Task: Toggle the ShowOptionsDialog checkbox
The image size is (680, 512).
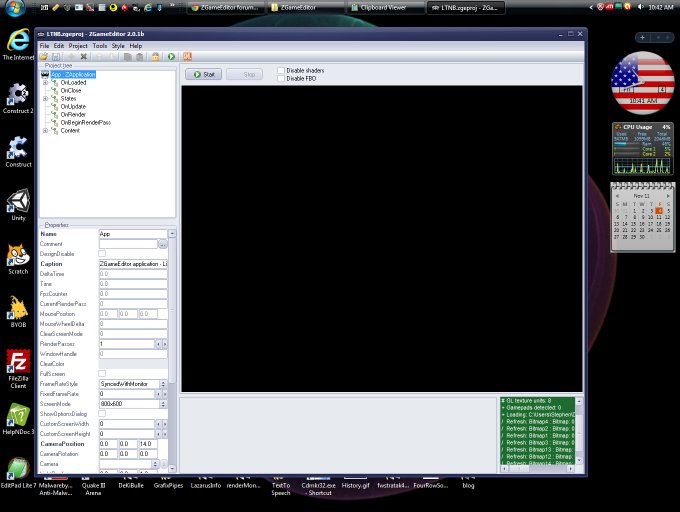Action: coord(102,414)
